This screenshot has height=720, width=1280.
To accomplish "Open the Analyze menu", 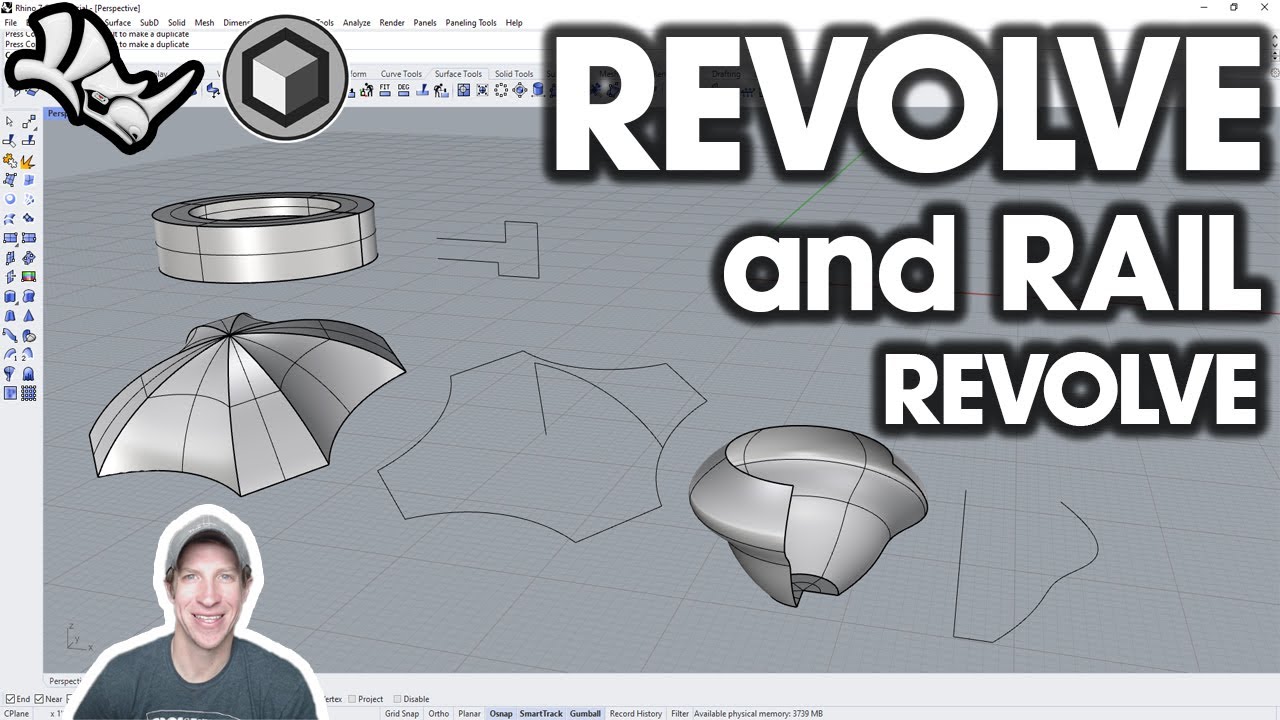I will click(356, 22).
